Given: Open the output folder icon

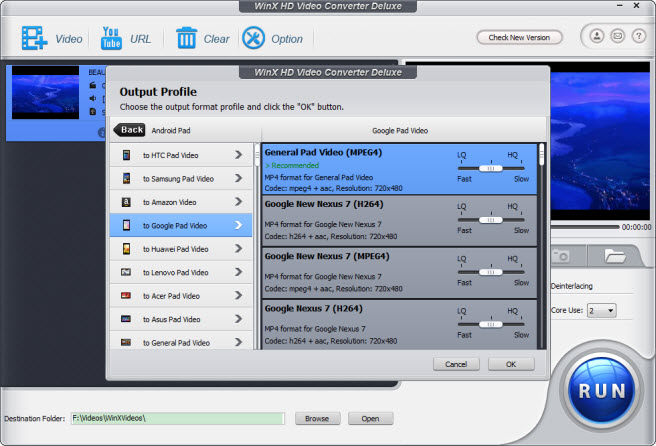Looking at the screenshot, I should (614, 256).
